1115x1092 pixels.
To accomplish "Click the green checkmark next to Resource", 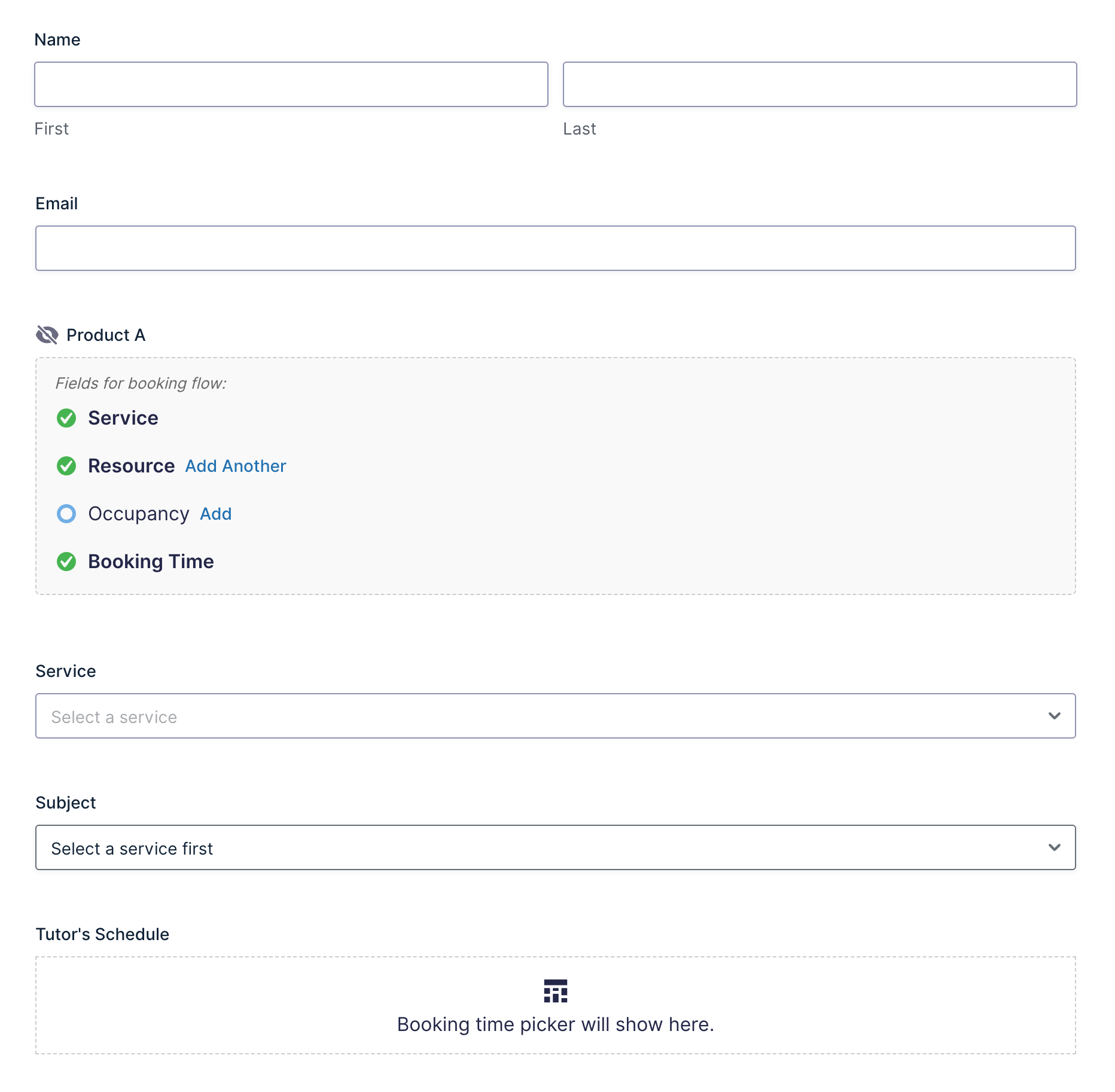I will 66,466.
